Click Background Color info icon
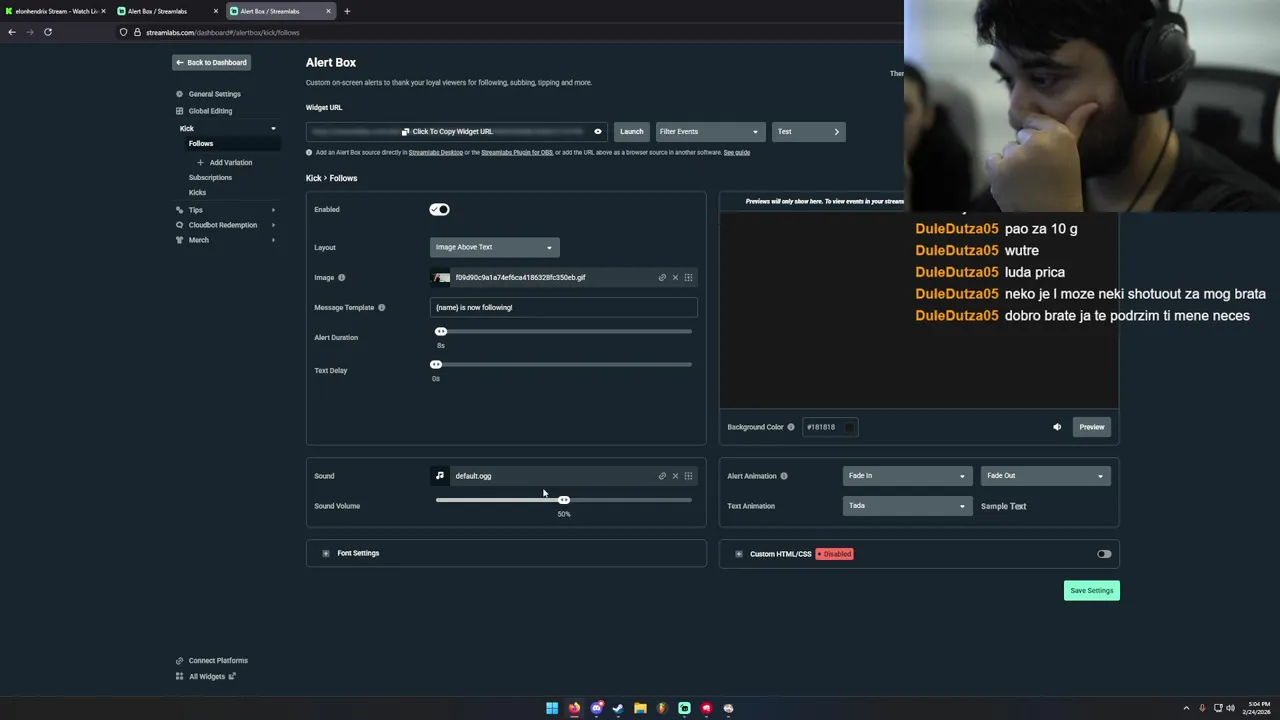 tap(790, 427)
